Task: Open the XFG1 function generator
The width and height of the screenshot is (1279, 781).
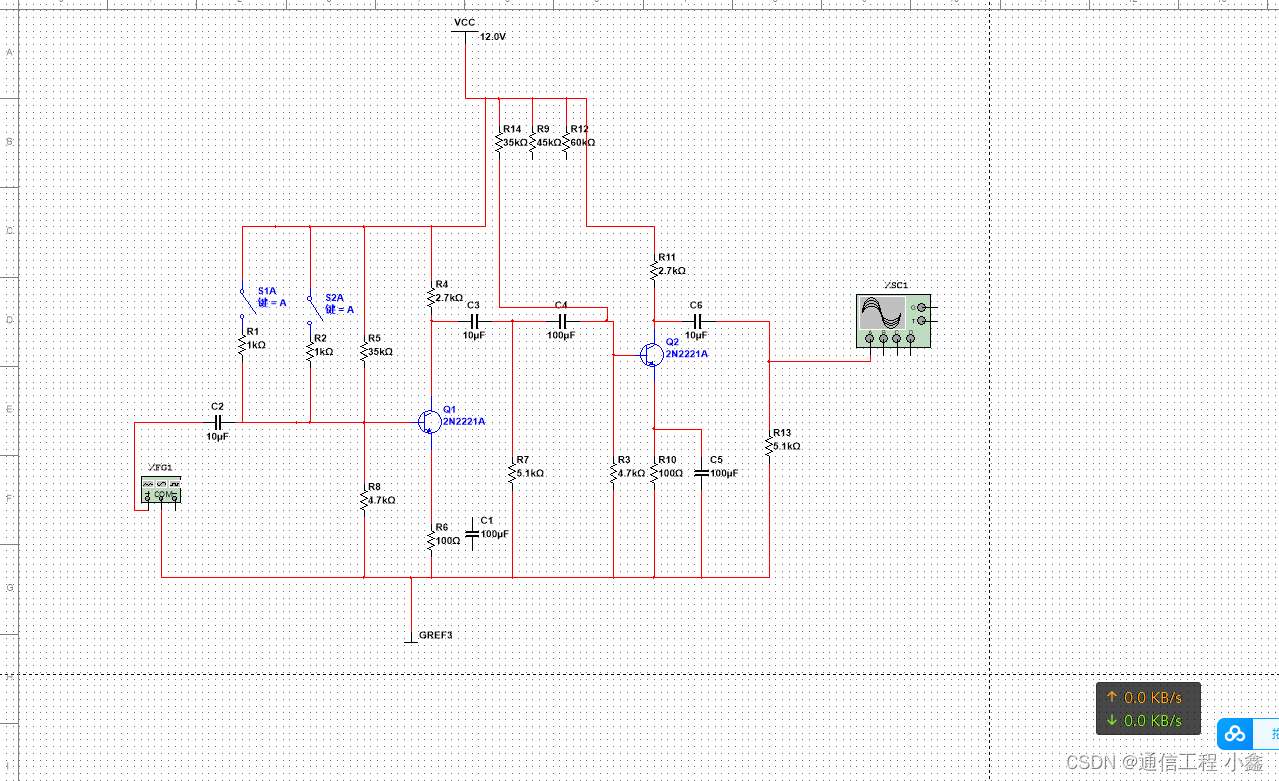Action: pyautogui.click(x=161, y=490)
